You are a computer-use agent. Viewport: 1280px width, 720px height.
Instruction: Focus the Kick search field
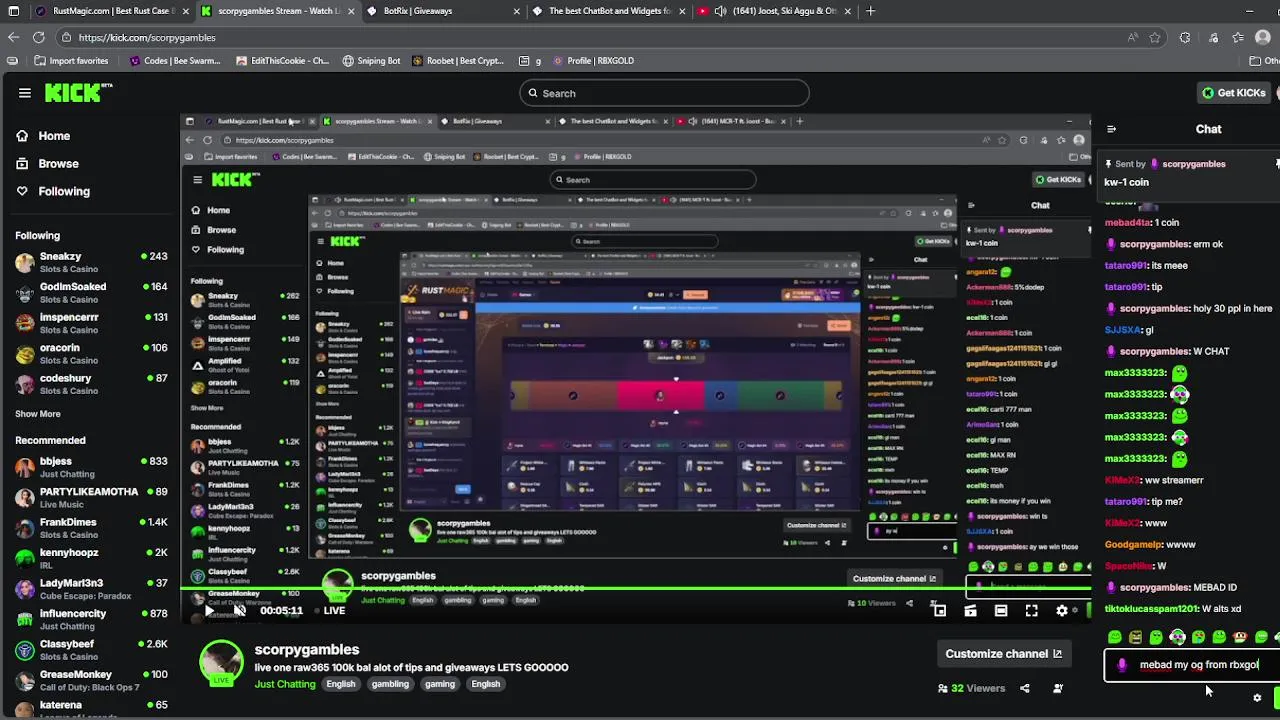coord(664,93)
